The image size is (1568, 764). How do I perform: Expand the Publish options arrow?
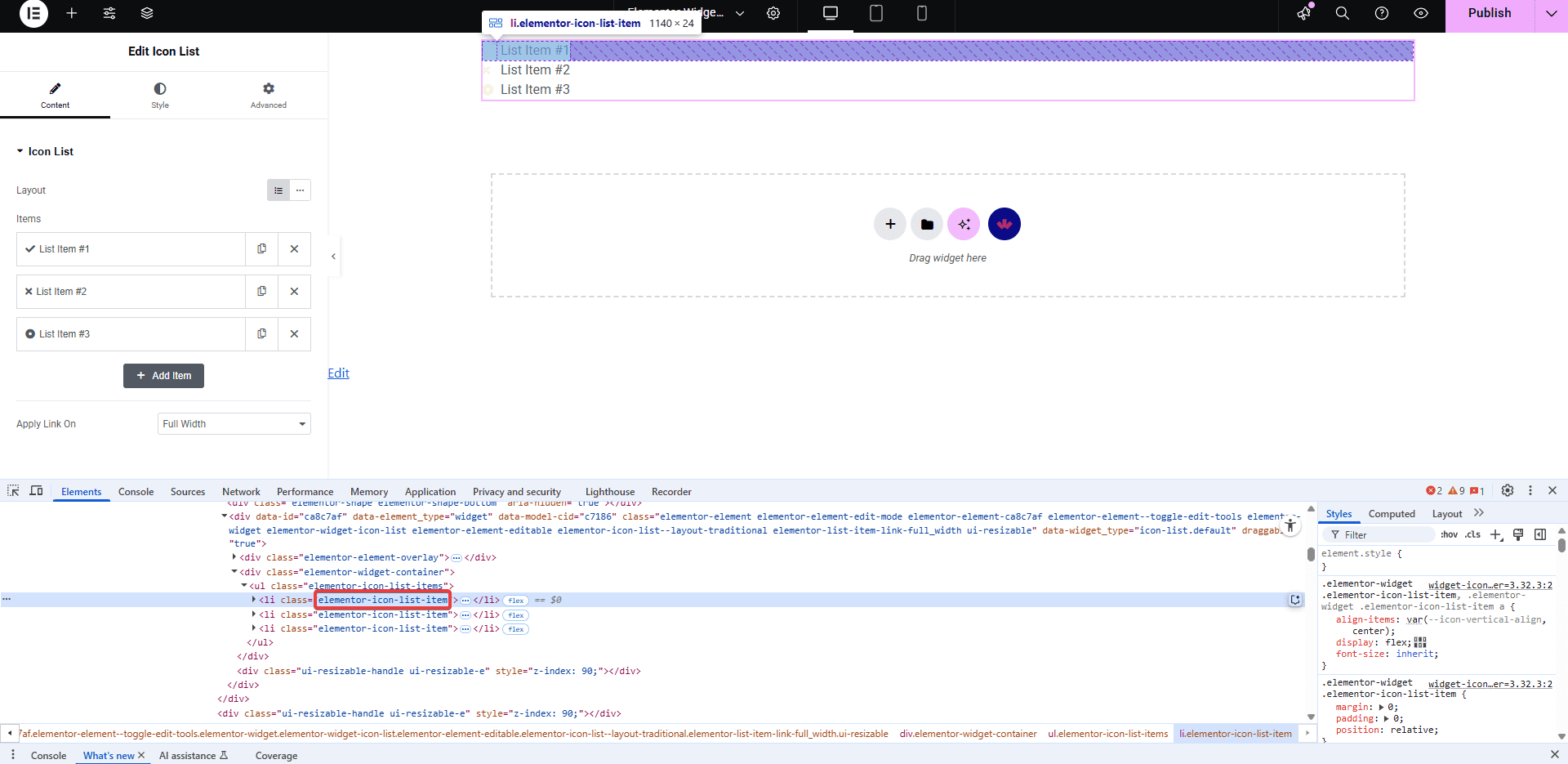click(x=1551, y=14)
